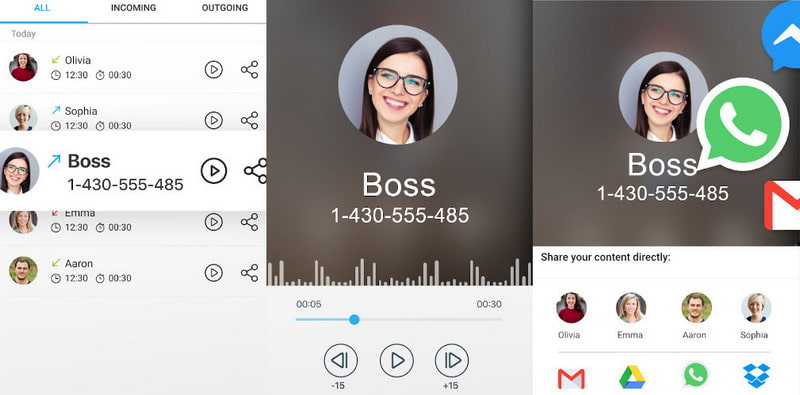The height and width of the screenshot is (395, 800).
Task: Share via WhatsApp in share sheet
Action: pos(696,376)
